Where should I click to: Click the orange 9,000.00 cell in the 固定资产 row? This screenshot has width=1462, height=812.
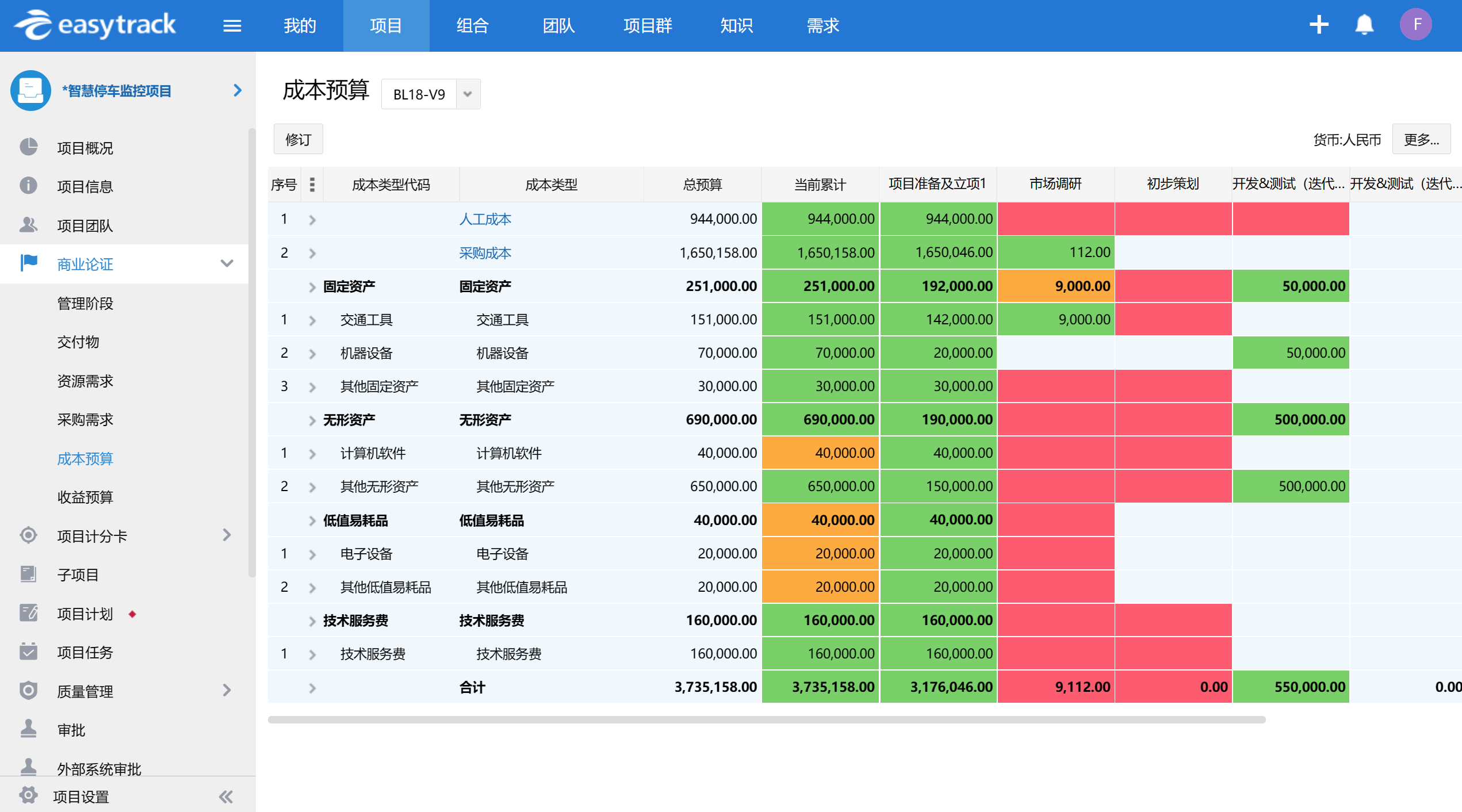[1055, 286]
